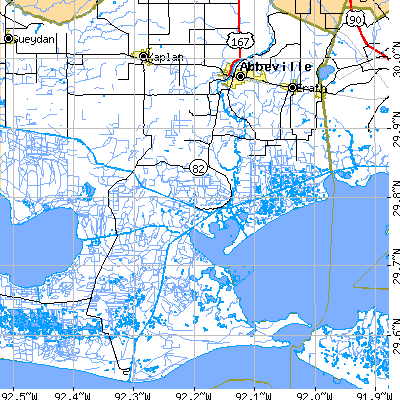The width and height of the screenshot is (400, 400).
Task: Click the Gueydan town label
Action: [x=34, y=39]
